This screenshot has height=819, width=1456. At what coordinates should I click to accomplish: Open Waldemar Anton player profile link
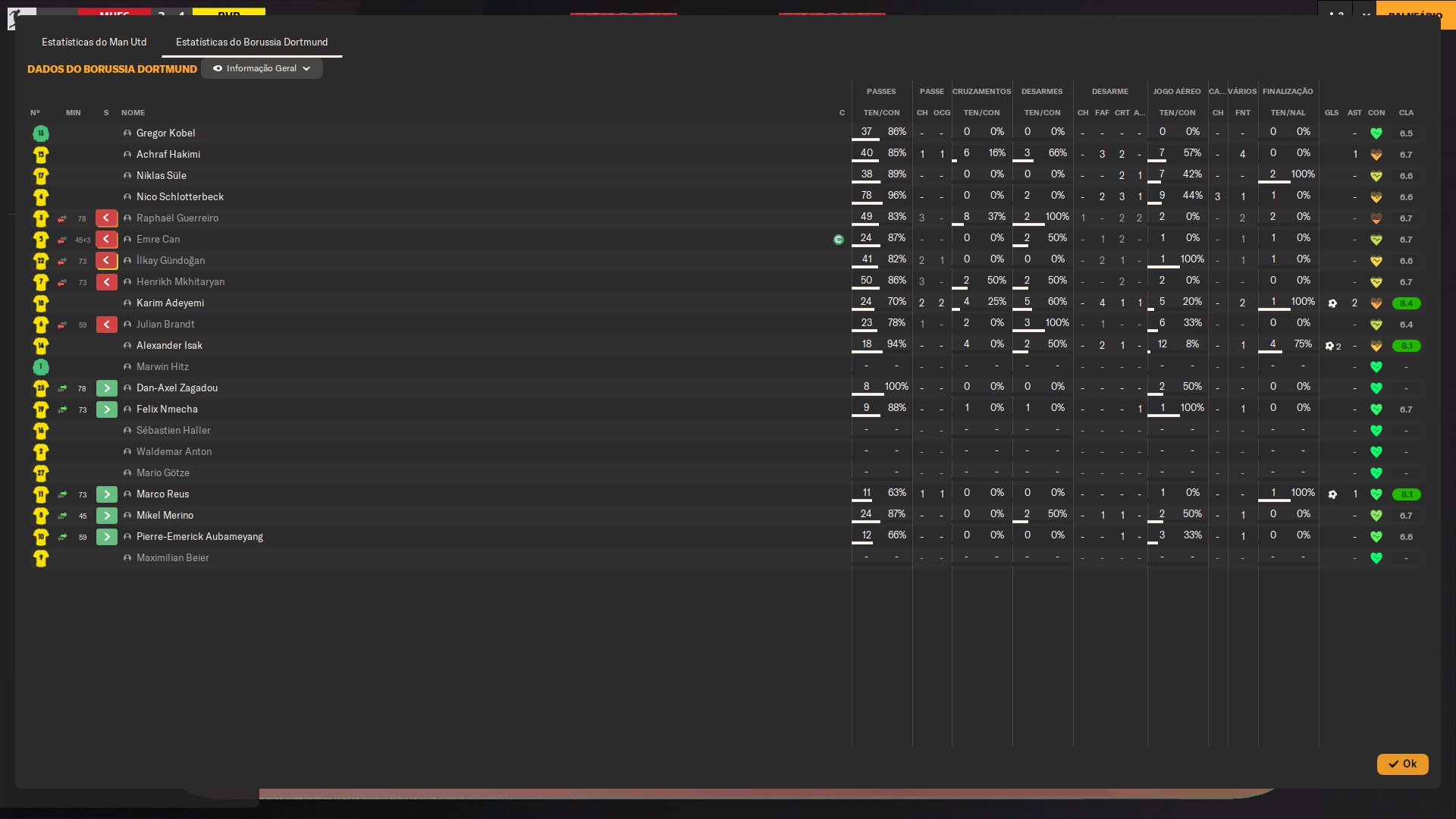174,451
